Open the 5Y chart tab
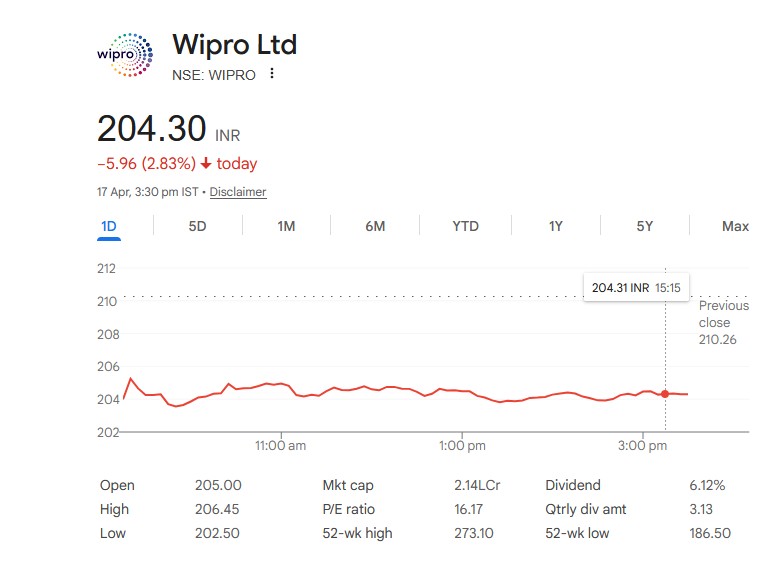 coord(645,226)
